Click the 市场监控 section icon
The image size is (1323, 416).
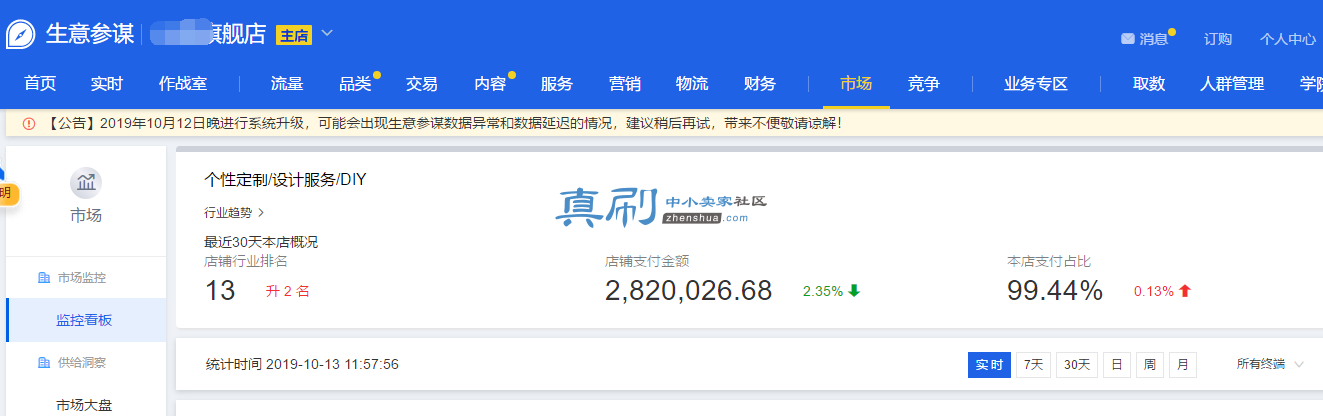point(43,278)
